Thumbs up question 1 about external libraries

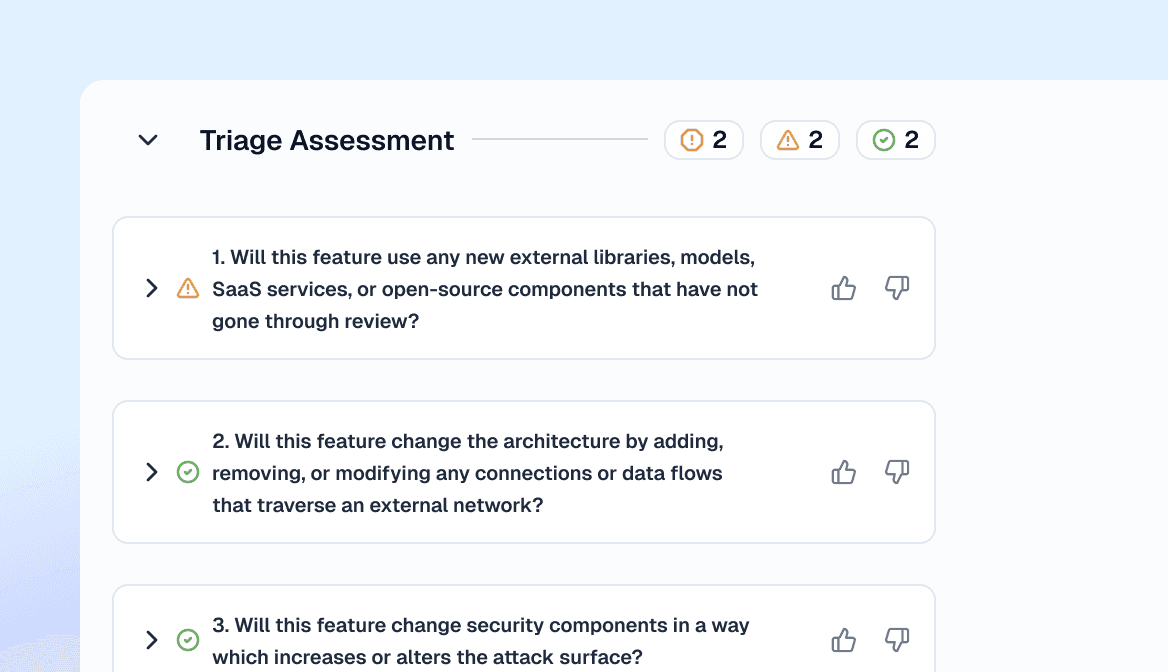click(x=844, y=288)
